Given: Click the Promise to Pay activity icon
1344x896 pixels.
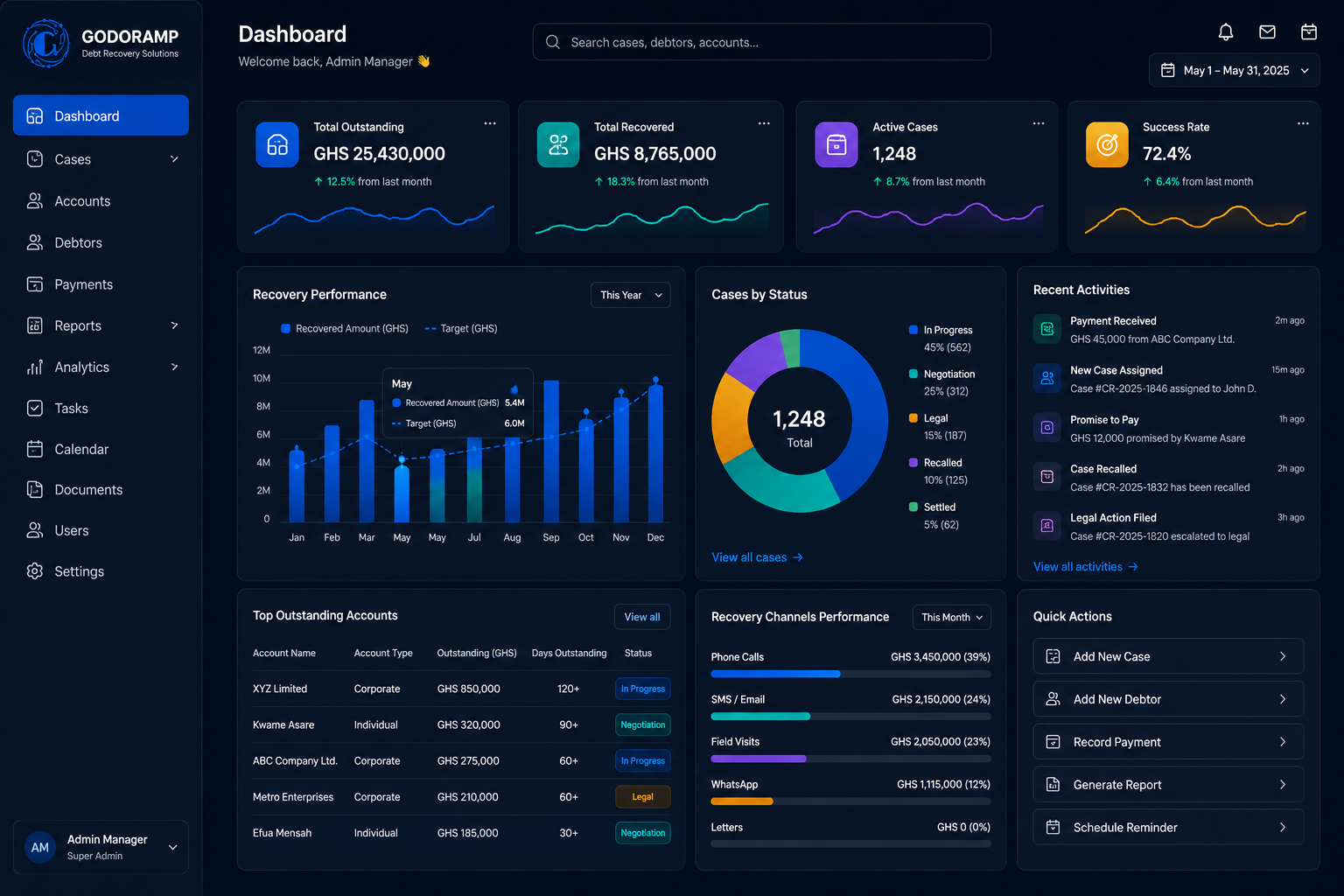Looking at the screenshot, I should point(1046,428).
